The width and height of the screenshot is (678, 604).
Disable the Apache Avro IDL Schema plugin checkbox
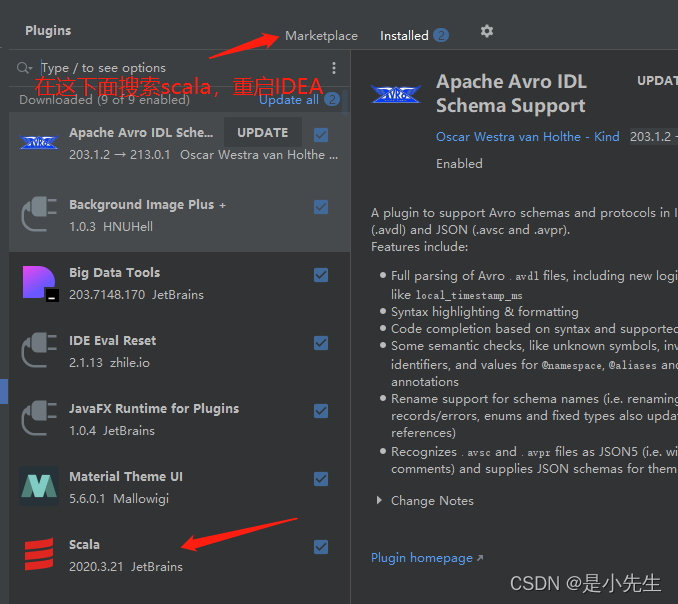click(x=321, y=135)
